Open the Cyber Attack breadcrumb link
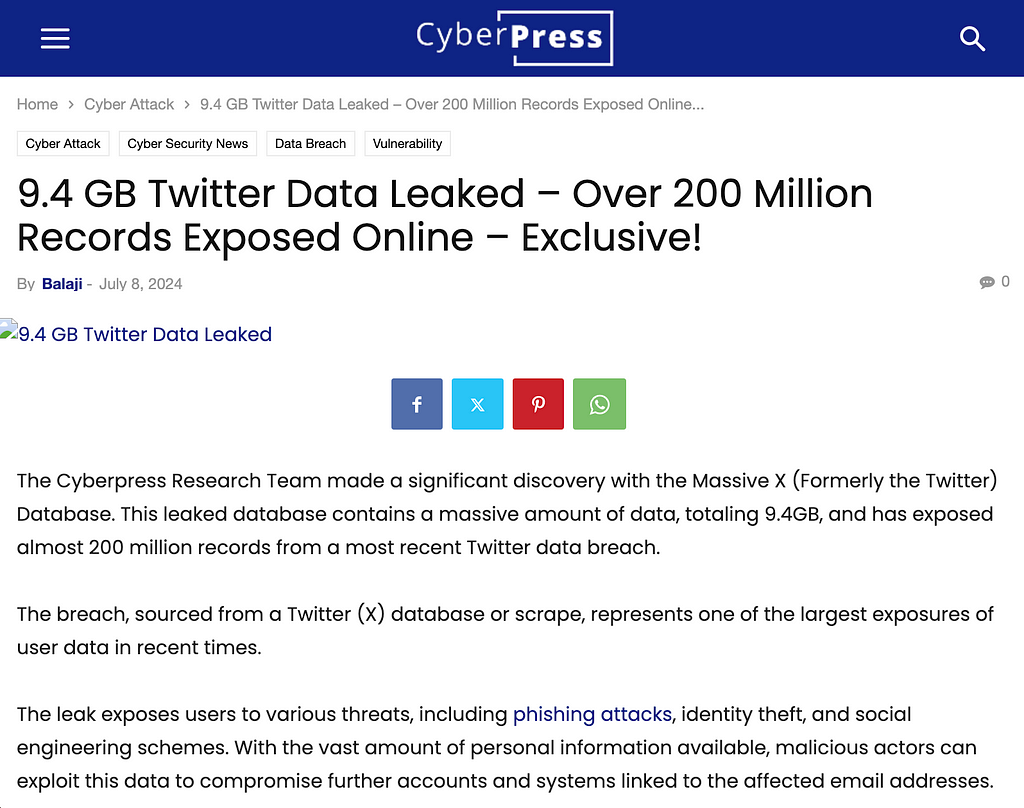The image size is (1024, 808). click(129, 105)
